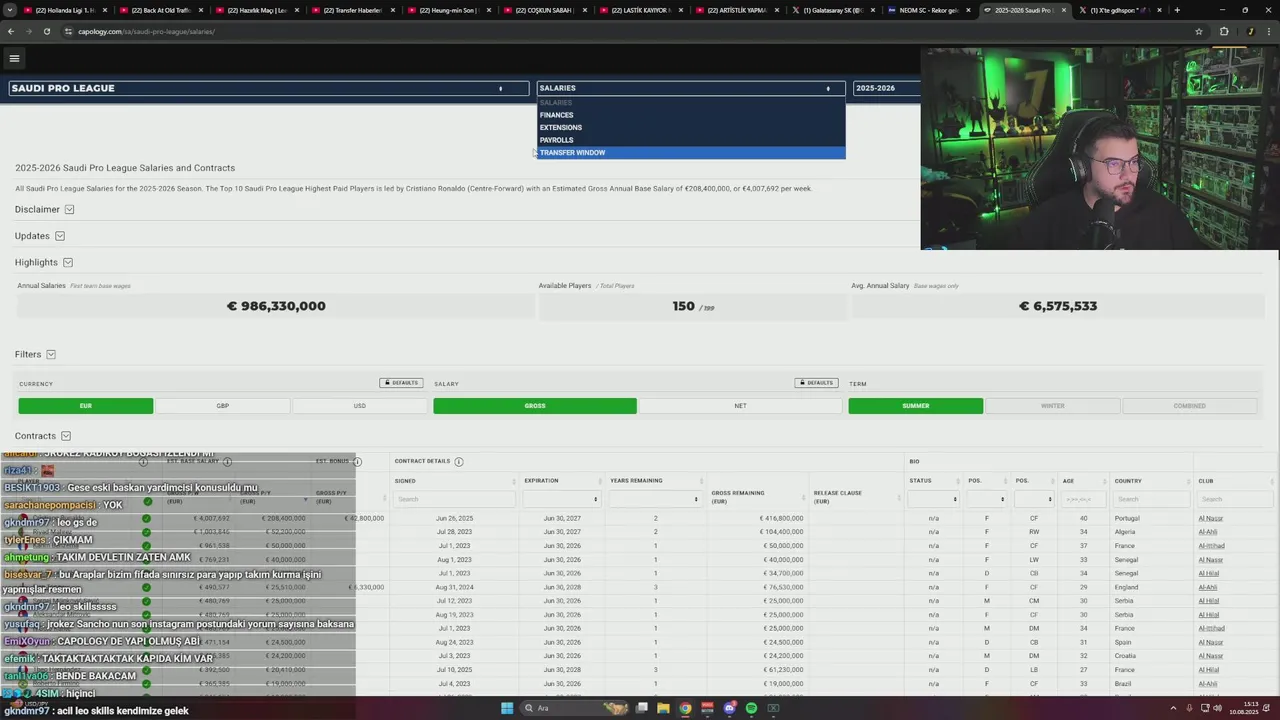Open the hamburger menu icon
This screenshot has height=720, width=1280.
[14, 58]
